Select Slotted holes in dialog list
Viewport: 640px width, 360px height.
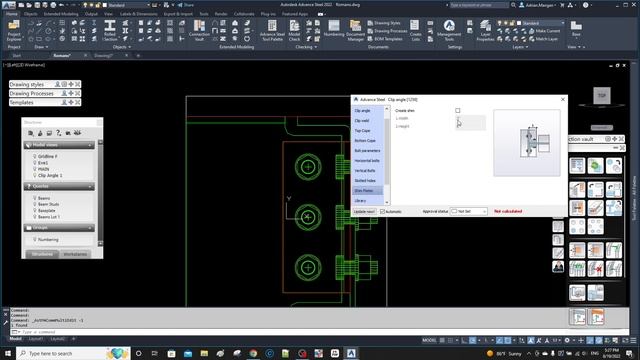(x=365, y=180)
